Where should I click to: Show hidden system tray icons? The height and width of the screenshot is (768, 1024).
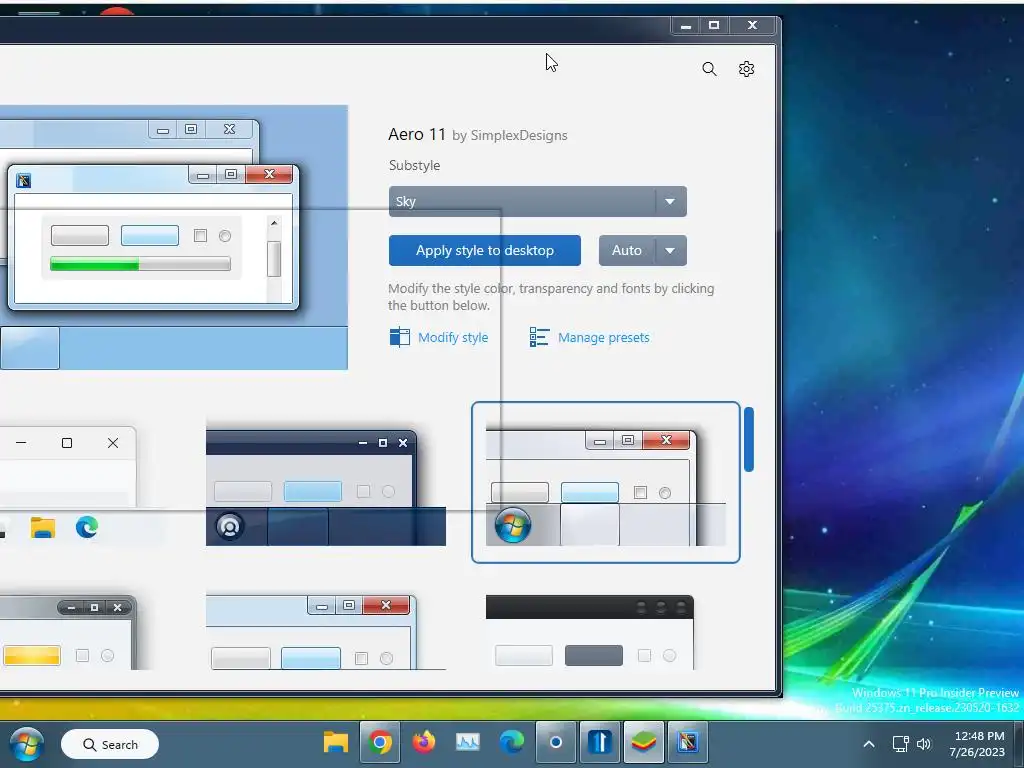869,744
